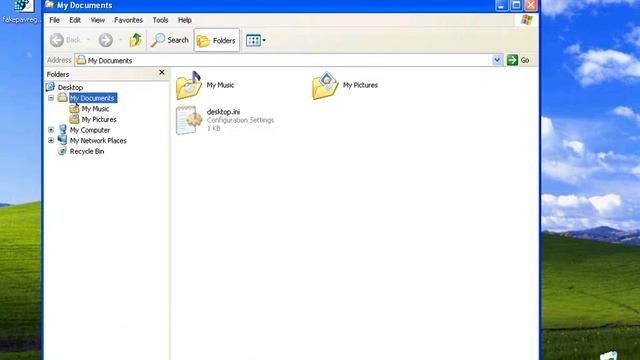Image resolution: width=640 pixels, height=360 pixels.
Task: Maximize the My Documents window
Action: pos(516,5)
